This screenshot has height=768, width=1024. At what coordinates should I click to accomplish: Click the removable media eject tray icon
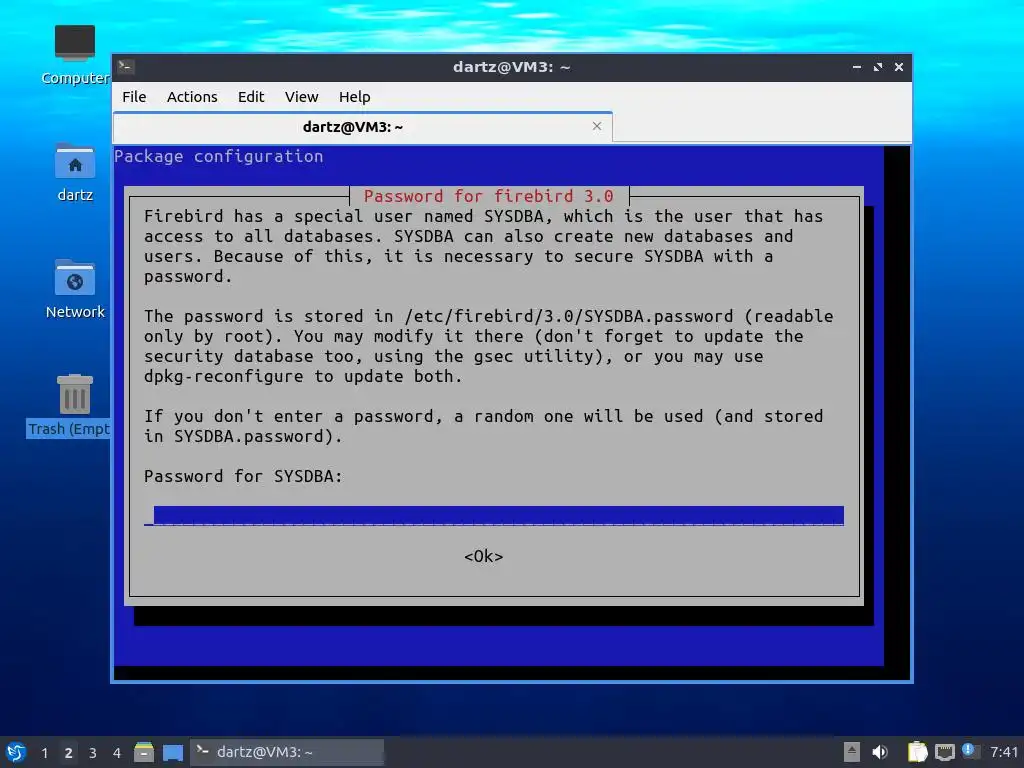click(852, 752)
